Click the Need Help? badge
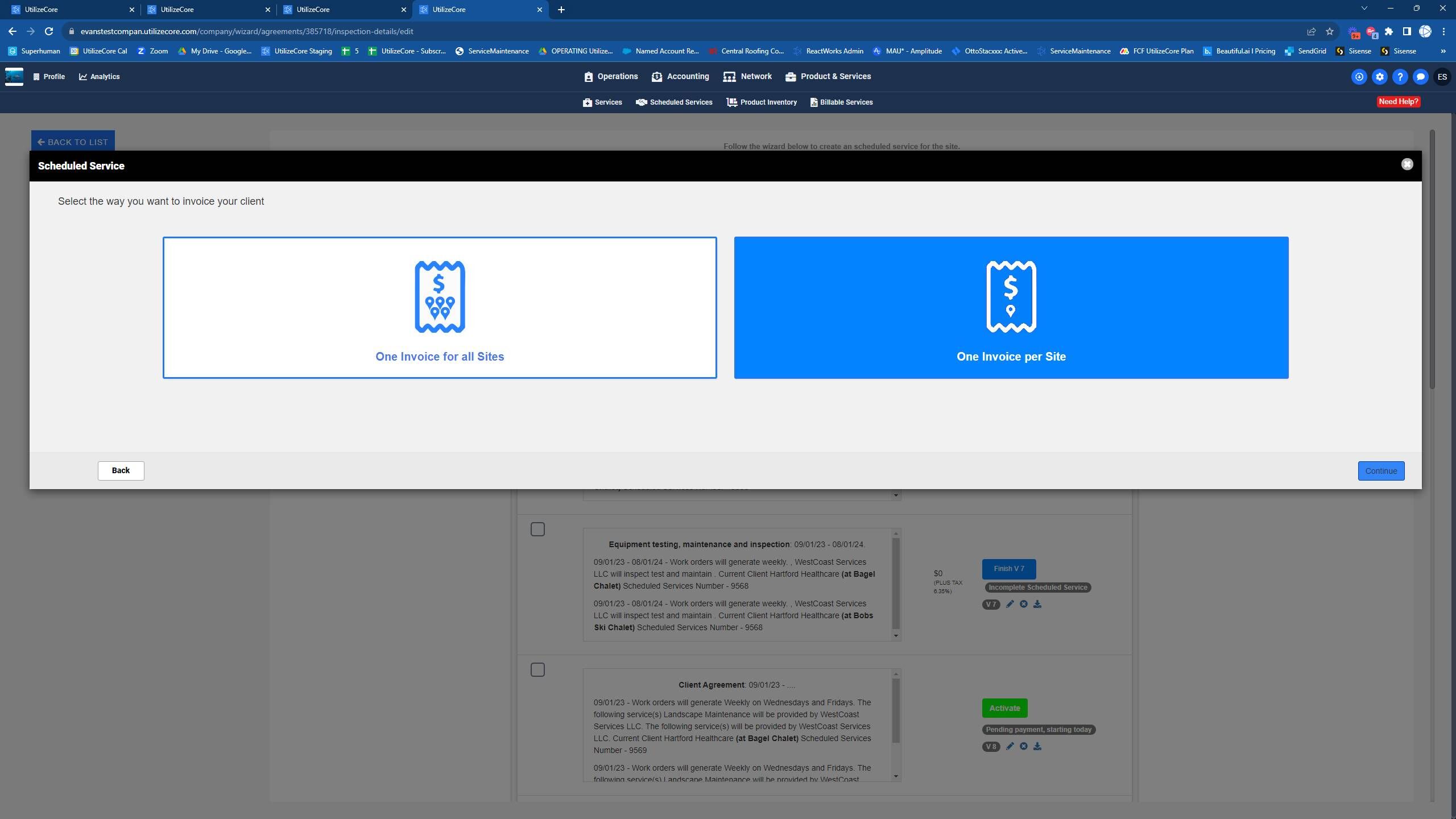The width and height of the screenshot is (1456, 819). pyautogui.click(x=1398, y=102)
